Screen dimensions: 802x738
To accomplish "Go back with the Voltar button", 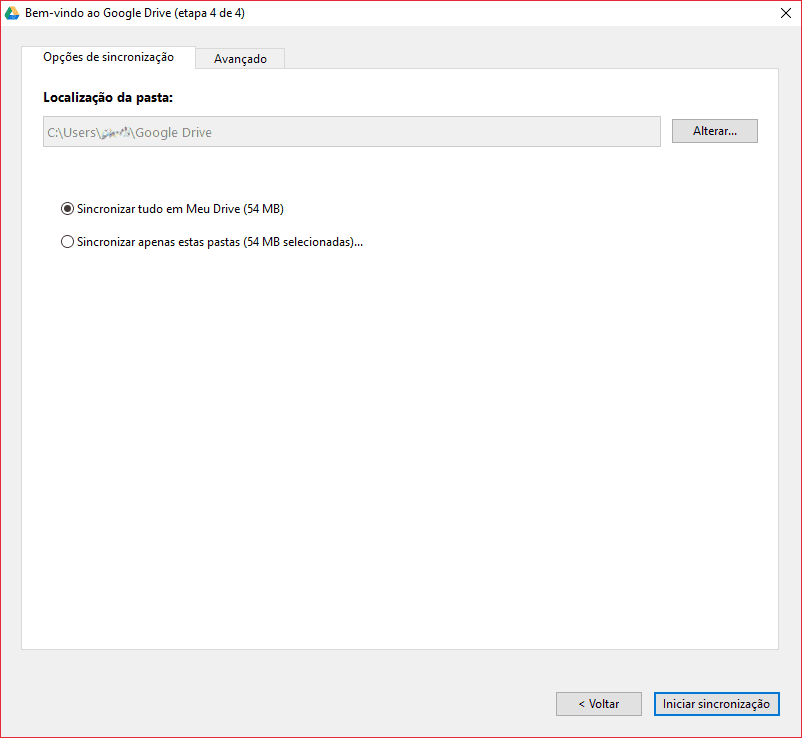I will (x=598, y=704).
